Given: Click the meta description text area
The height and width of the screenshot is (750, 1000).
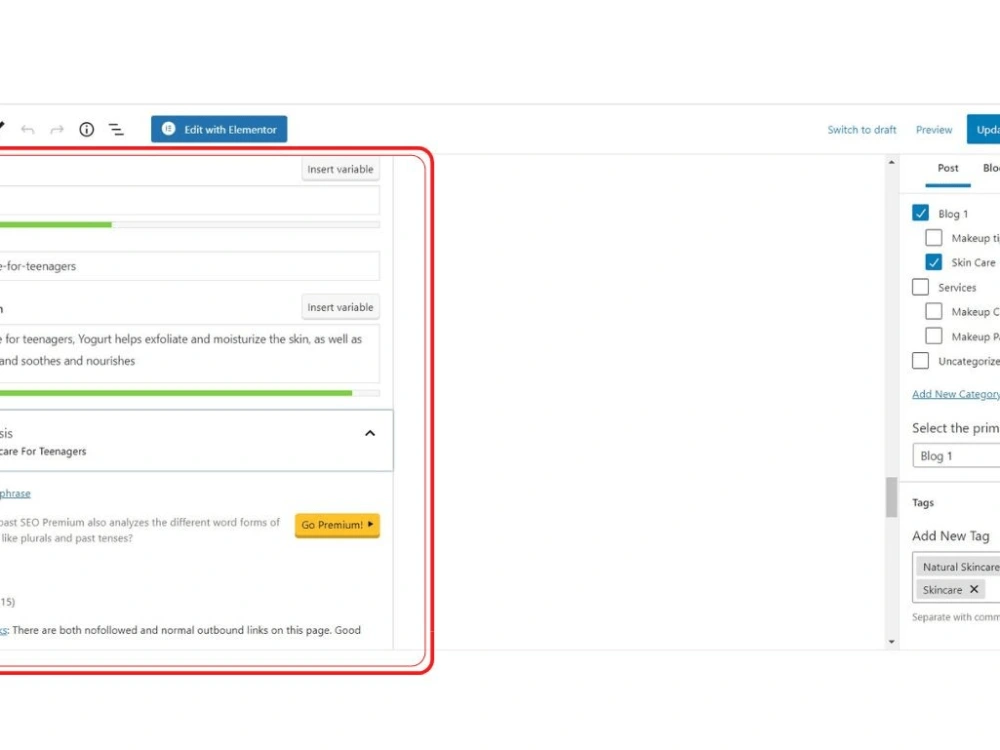Looking at the screenshot, I should tap(189, 353).
